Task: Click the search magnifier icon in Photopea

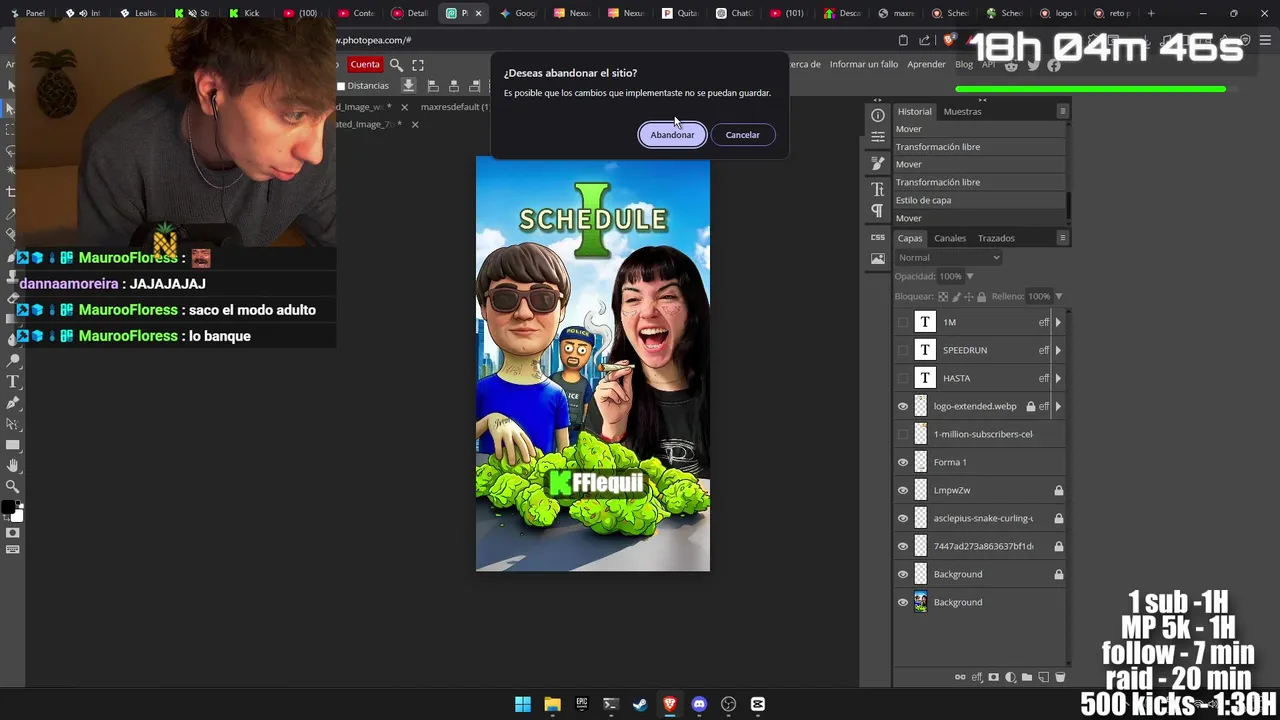Action: tap(396, 65)
